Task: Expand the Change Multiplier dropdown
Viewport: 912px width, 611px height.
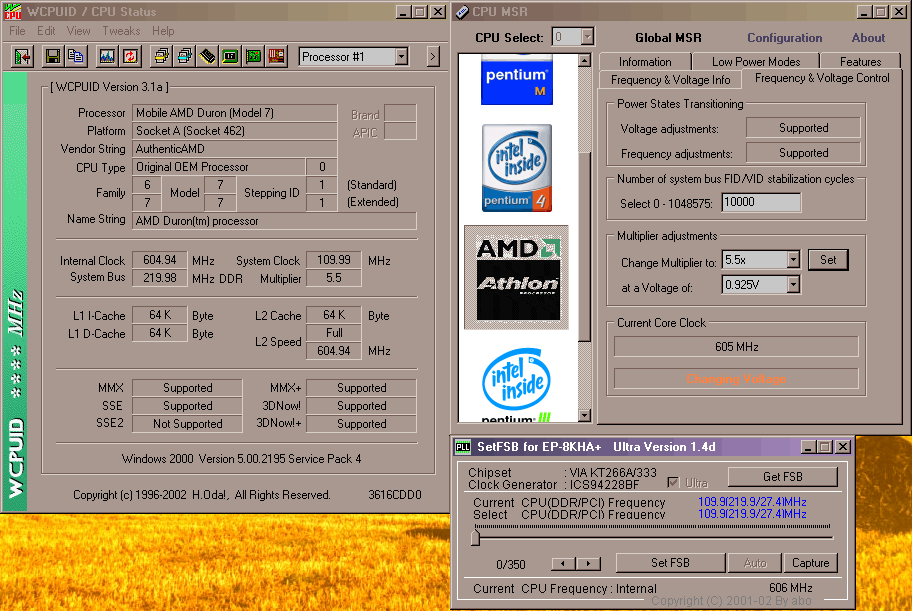Action: (x=792, y=260)
